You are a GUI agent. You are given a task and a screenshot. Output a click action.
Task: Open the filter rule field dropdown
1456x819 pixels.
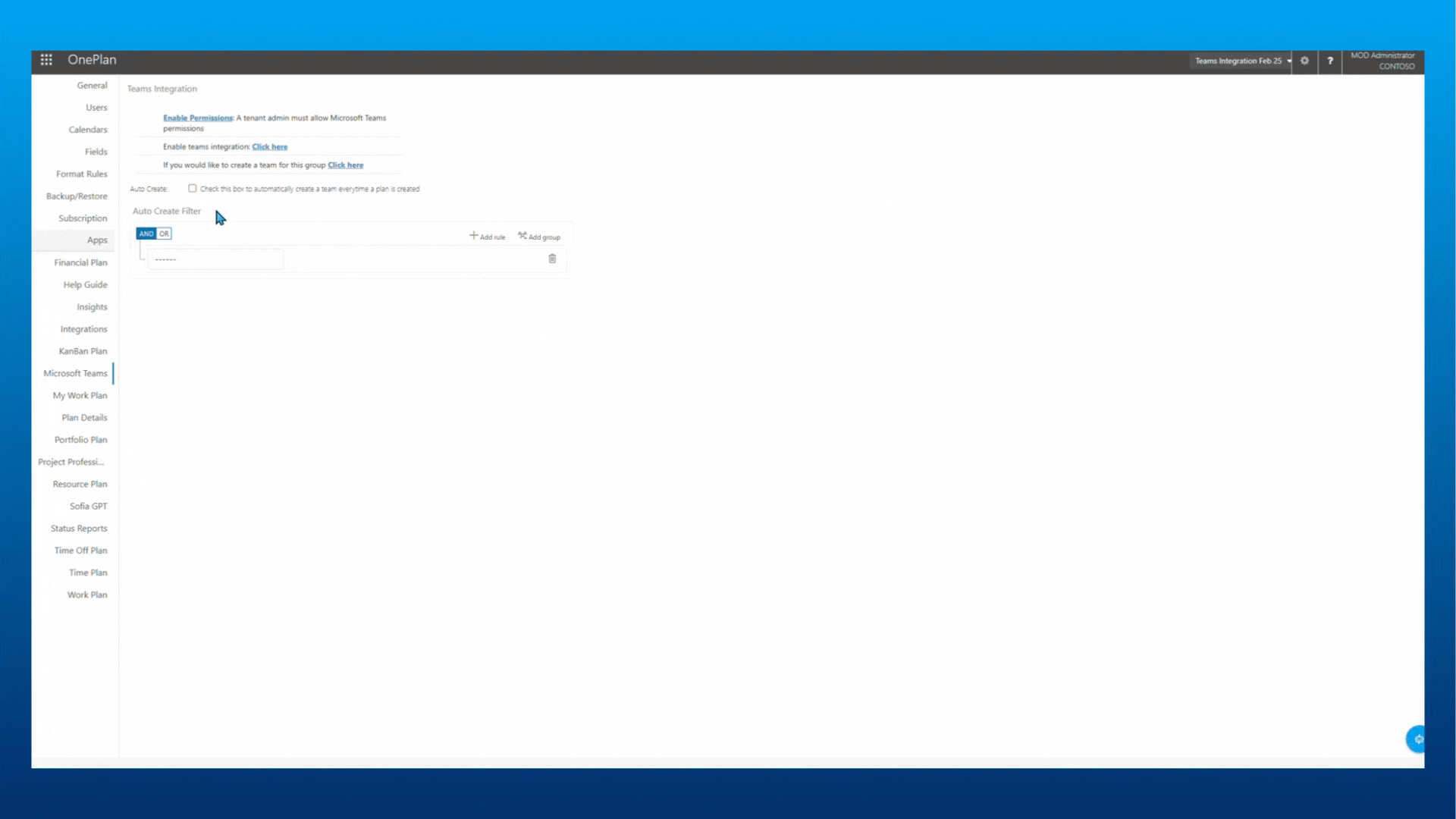pos(215,259)
